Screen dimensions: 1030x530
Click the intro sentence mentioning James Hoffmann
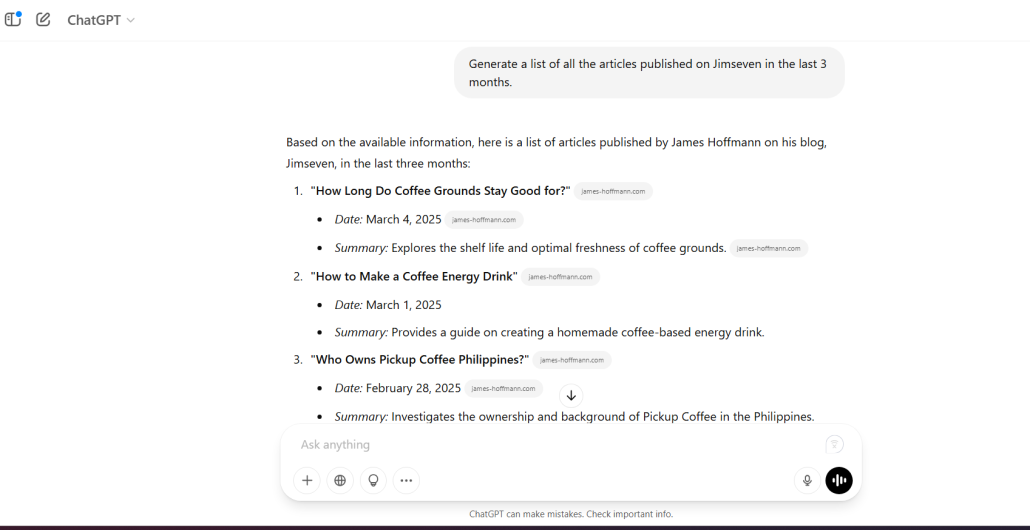pos(556,152)
